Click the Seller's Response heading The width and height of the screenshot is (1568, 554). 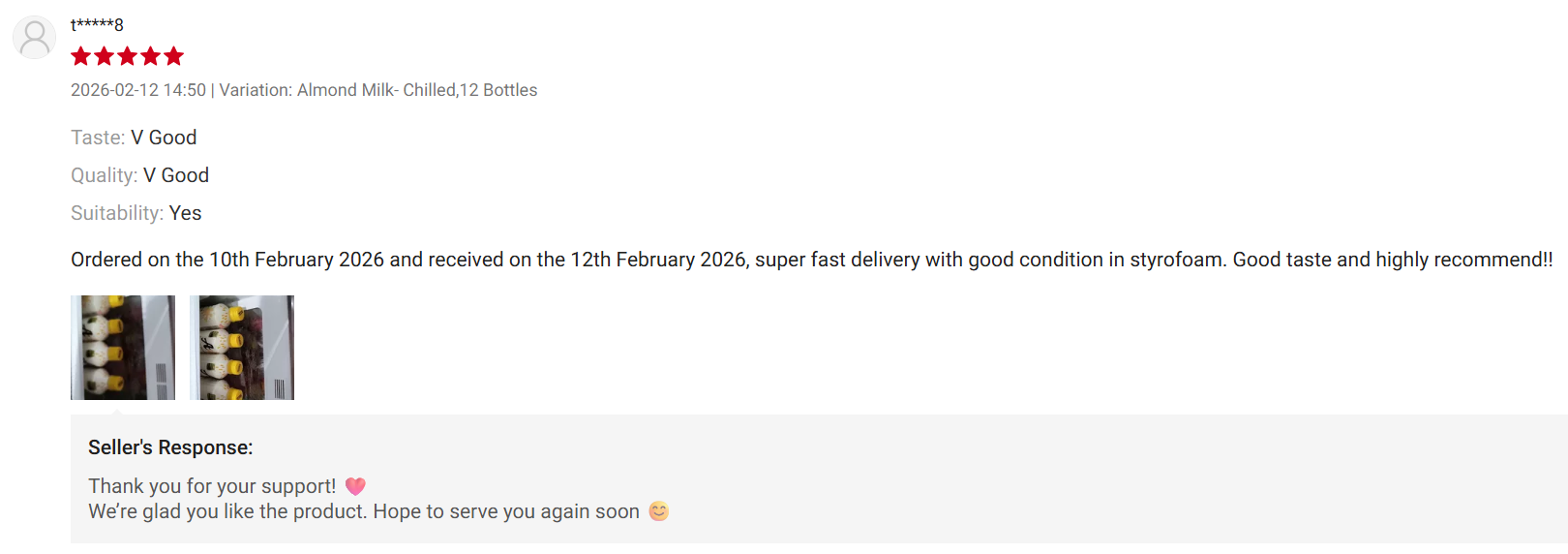tap(170, 447)
